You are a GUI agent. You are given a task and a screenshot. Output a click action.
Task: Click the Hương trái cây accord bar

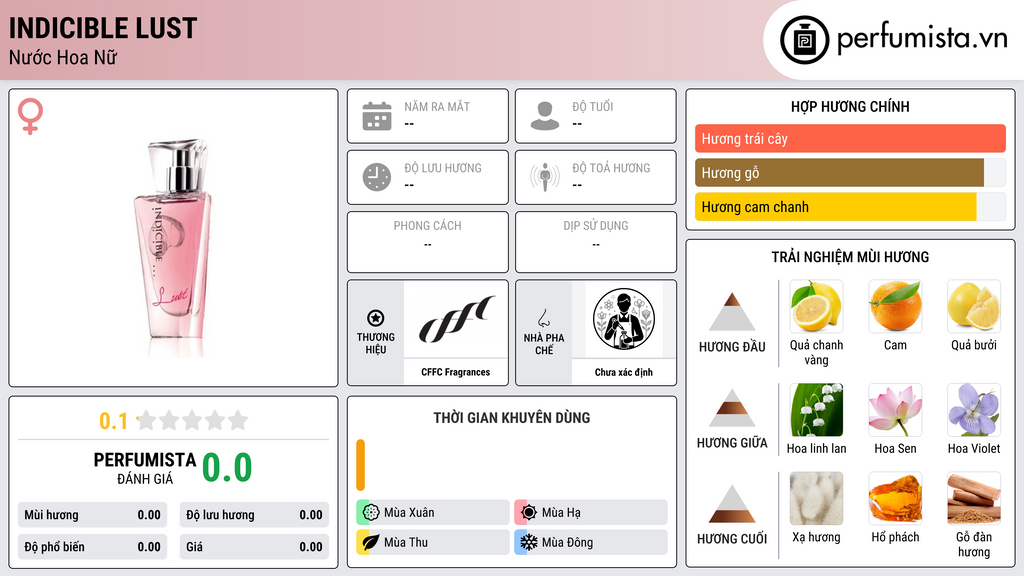[850, 139]
